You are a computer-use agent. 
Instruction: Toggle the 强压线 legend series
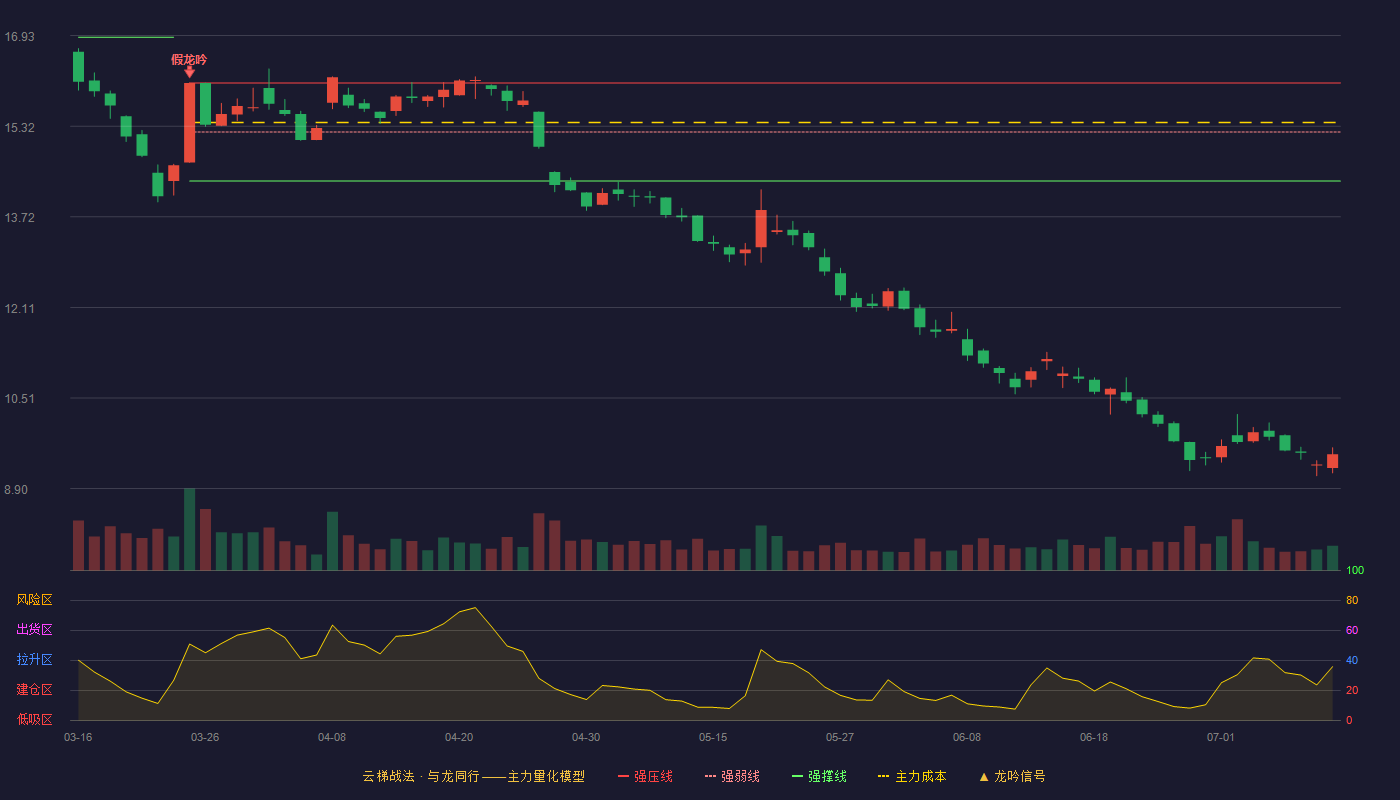tap(653, 776)
